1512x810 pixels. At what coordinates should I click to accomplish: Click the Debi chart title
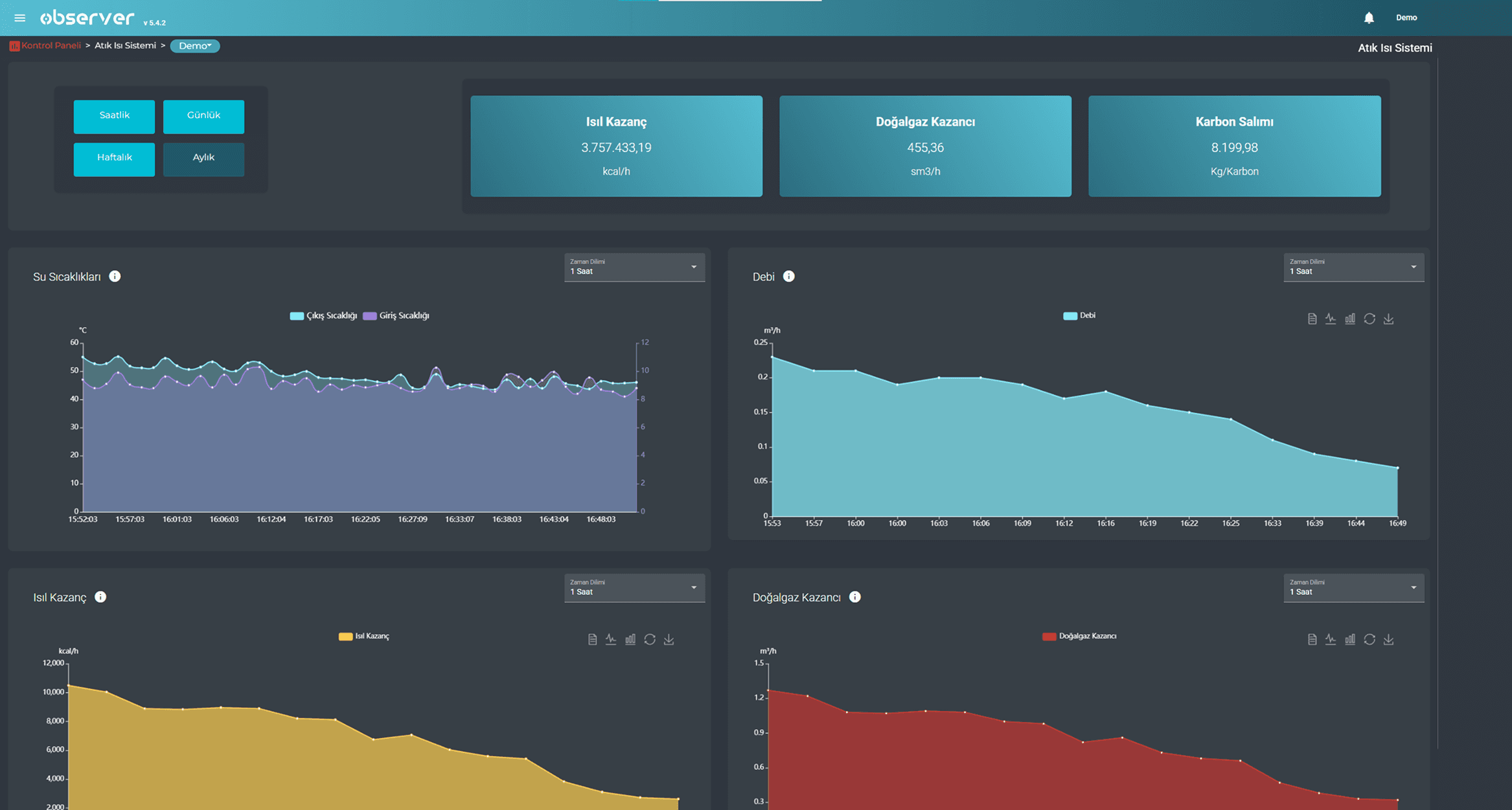click(763, 277)
